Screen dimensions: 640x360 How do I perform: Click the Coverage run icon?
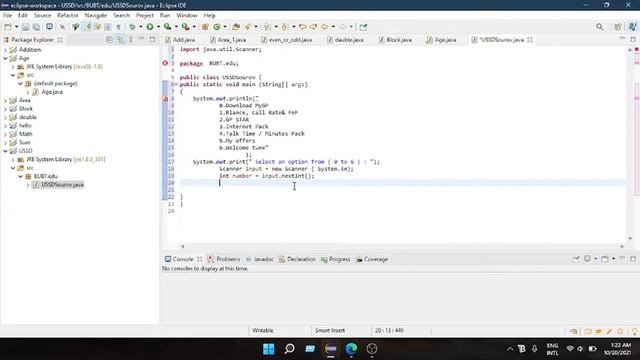[167, 27]
